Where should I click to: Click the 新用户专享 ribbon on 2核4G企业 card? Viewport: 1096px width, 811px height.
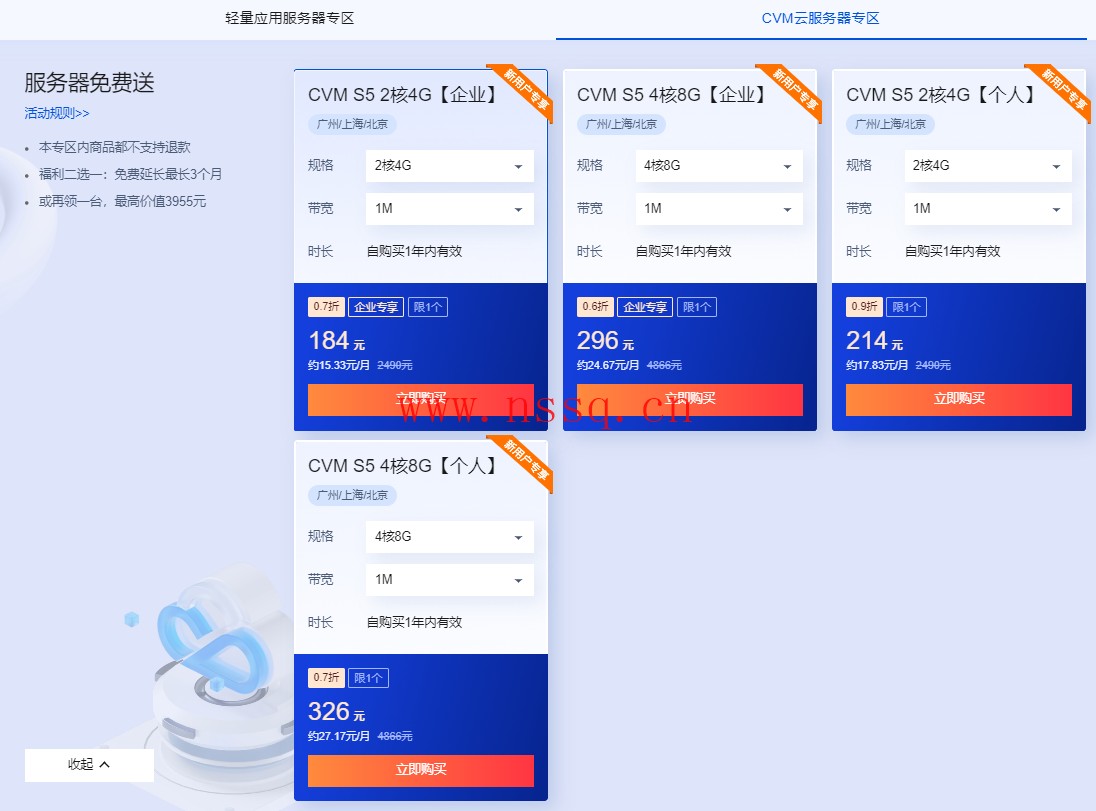[x=525, y=90]
